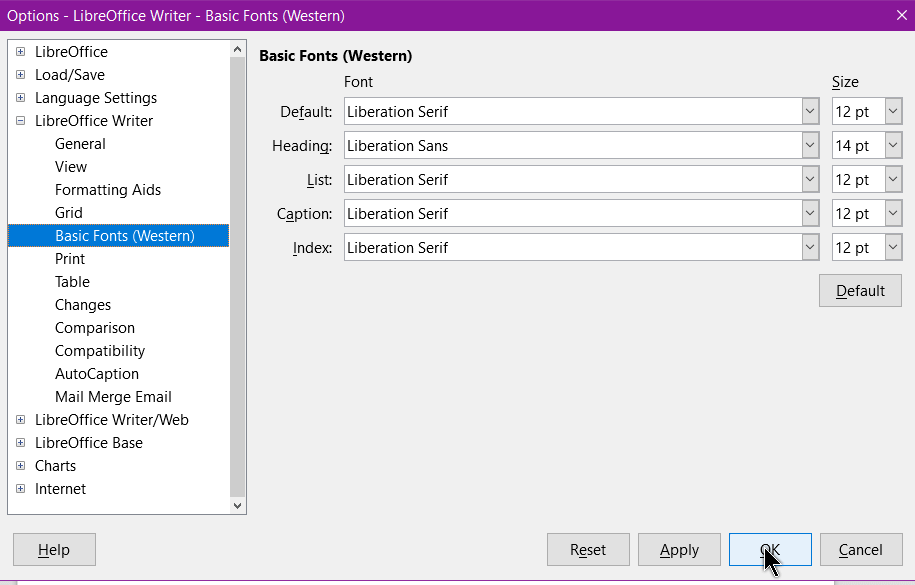Click the Default button to restore fonts
915x585 pixels.
[860, 291]
